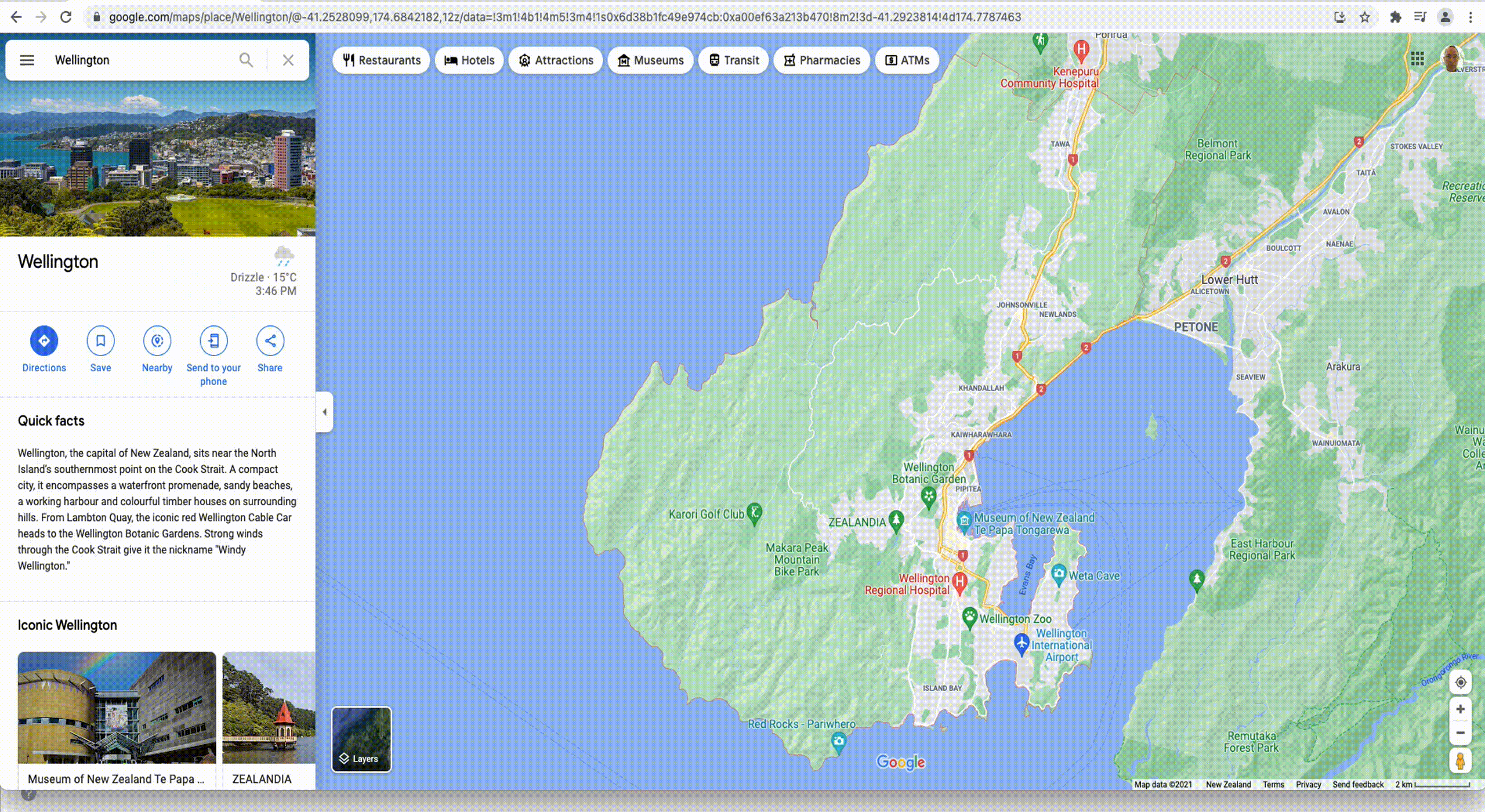1485x812 pixels.
Task: Filter by Attractions chip
Action: coord(556,60)
